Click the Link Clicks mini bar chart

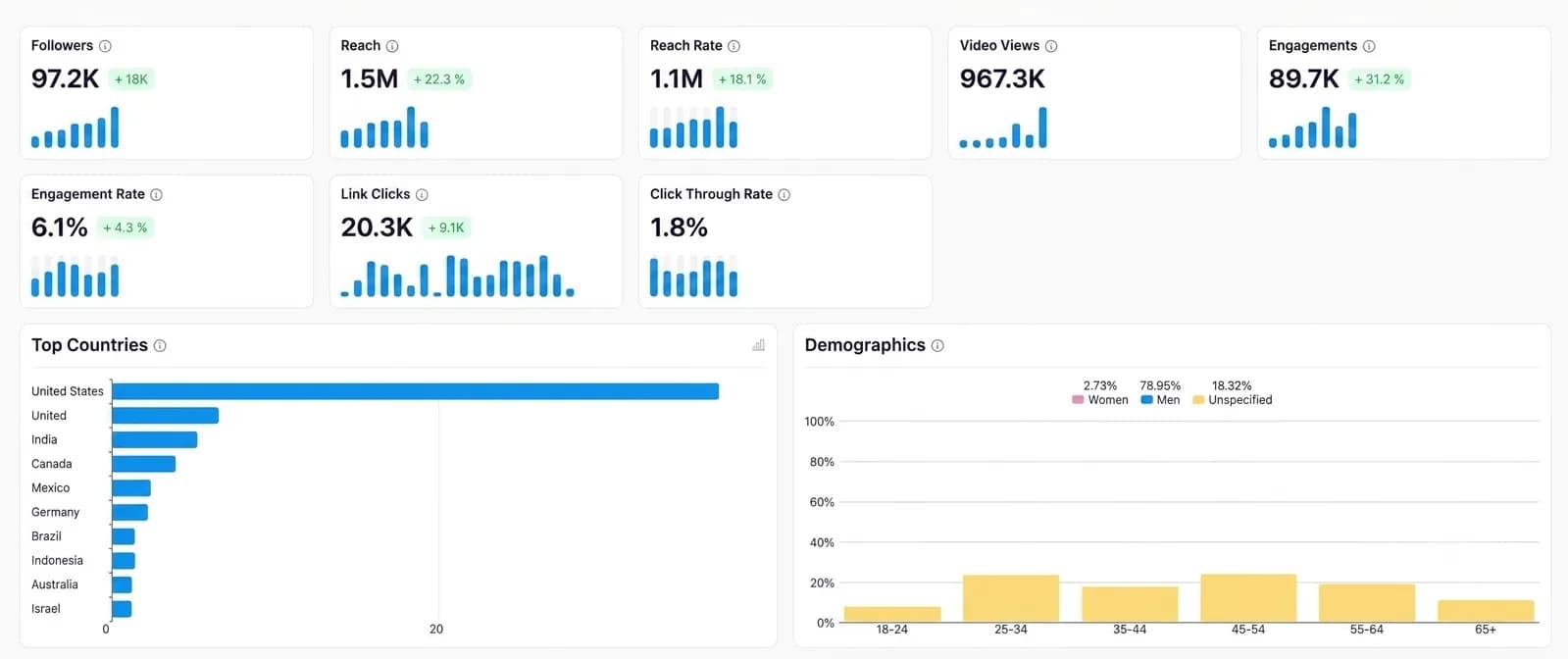(457, 276)
